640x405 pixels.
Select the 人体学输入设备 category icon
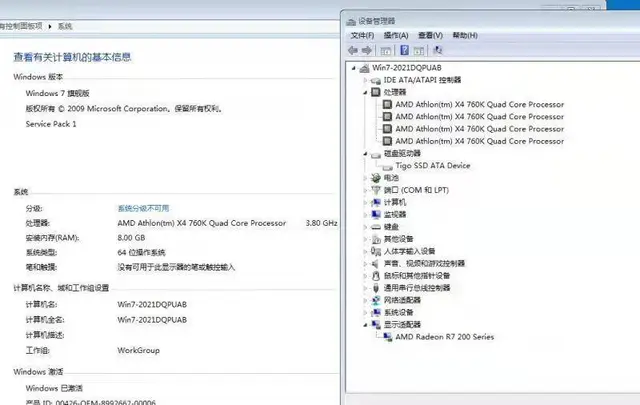coord(376,251)
